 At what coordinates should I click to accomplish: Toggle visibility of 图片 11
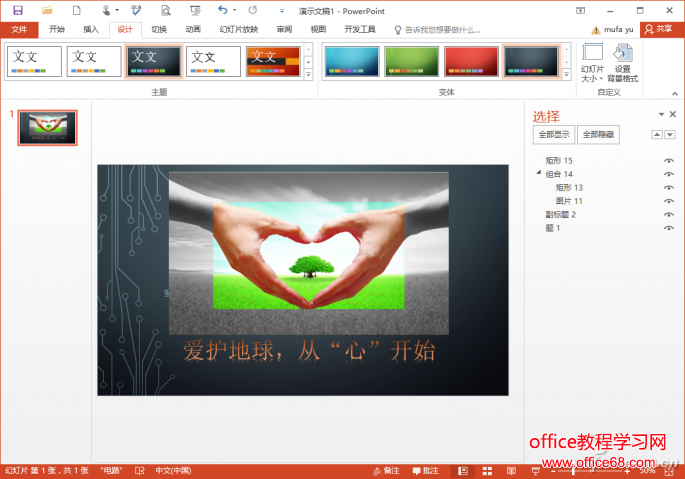point(668,201)
